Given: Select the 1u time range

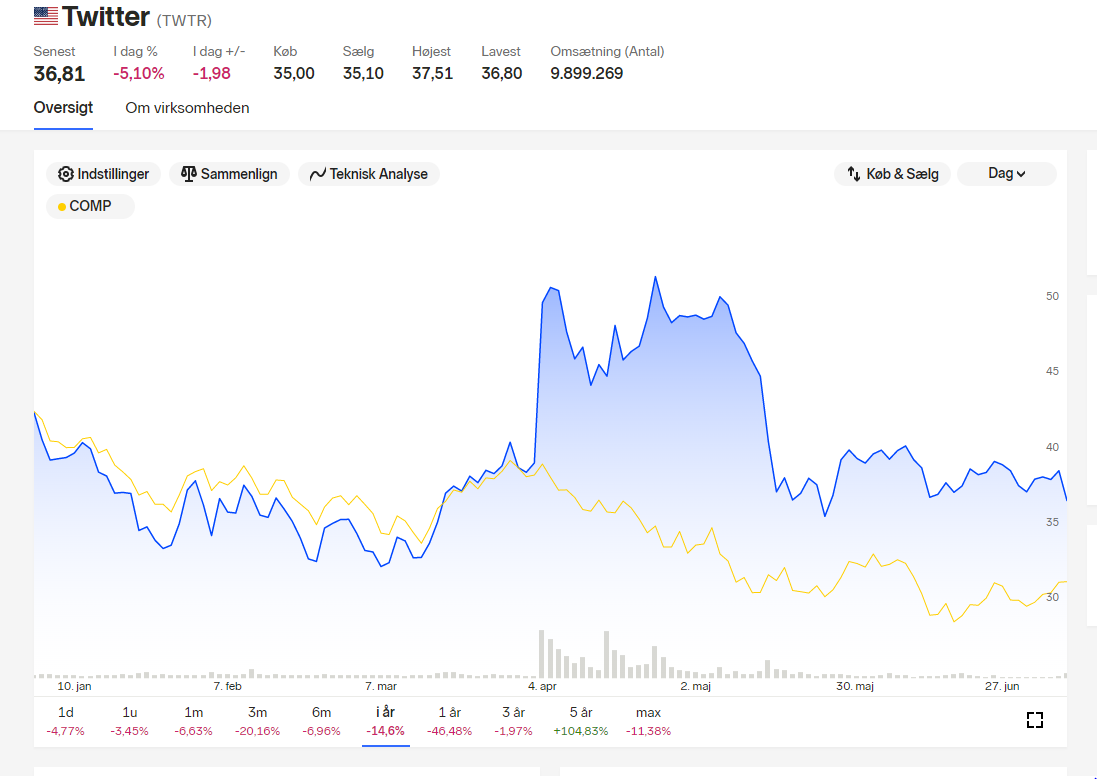Looking at the screenshot, I should tap(129, 722).
